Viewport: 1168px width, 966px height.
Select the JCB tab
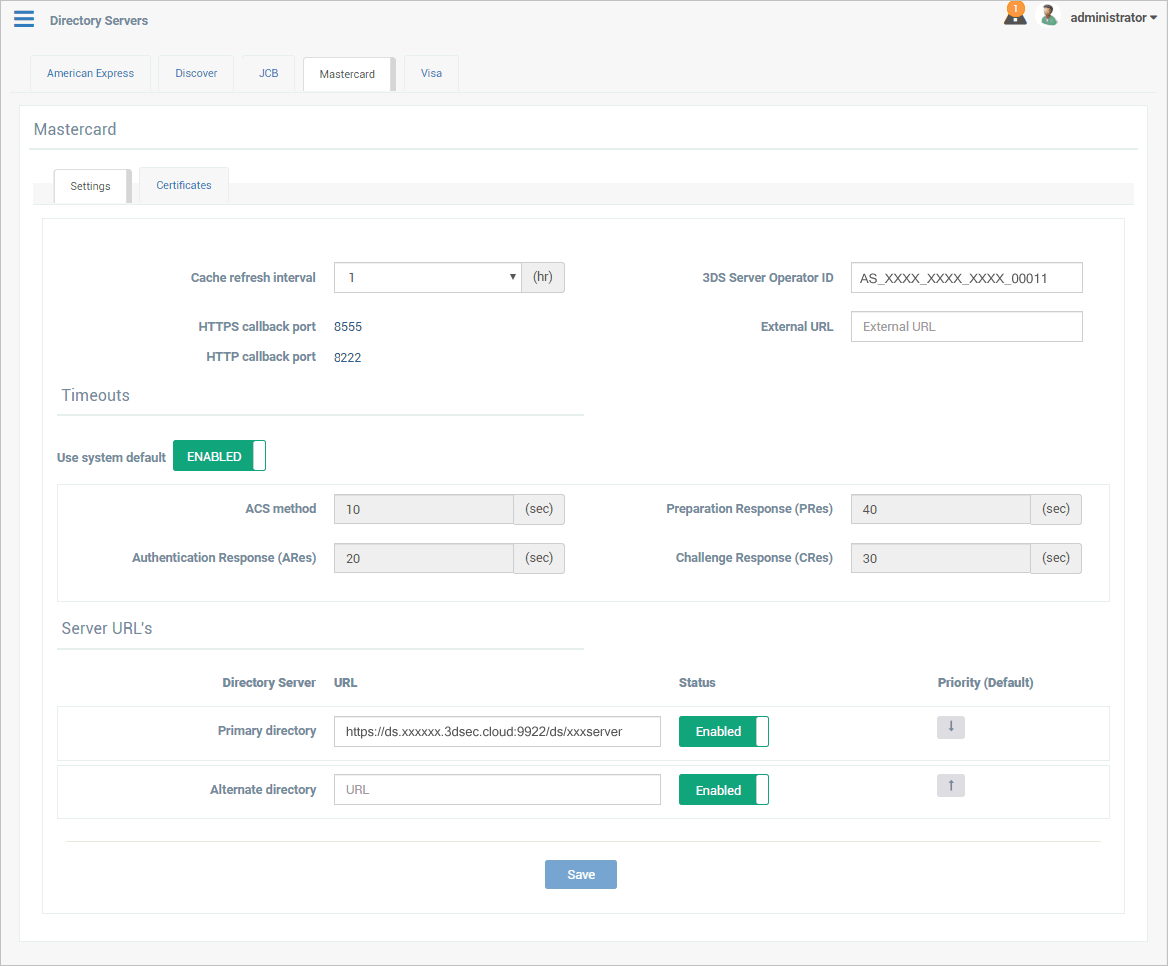(x=268, y=73)
